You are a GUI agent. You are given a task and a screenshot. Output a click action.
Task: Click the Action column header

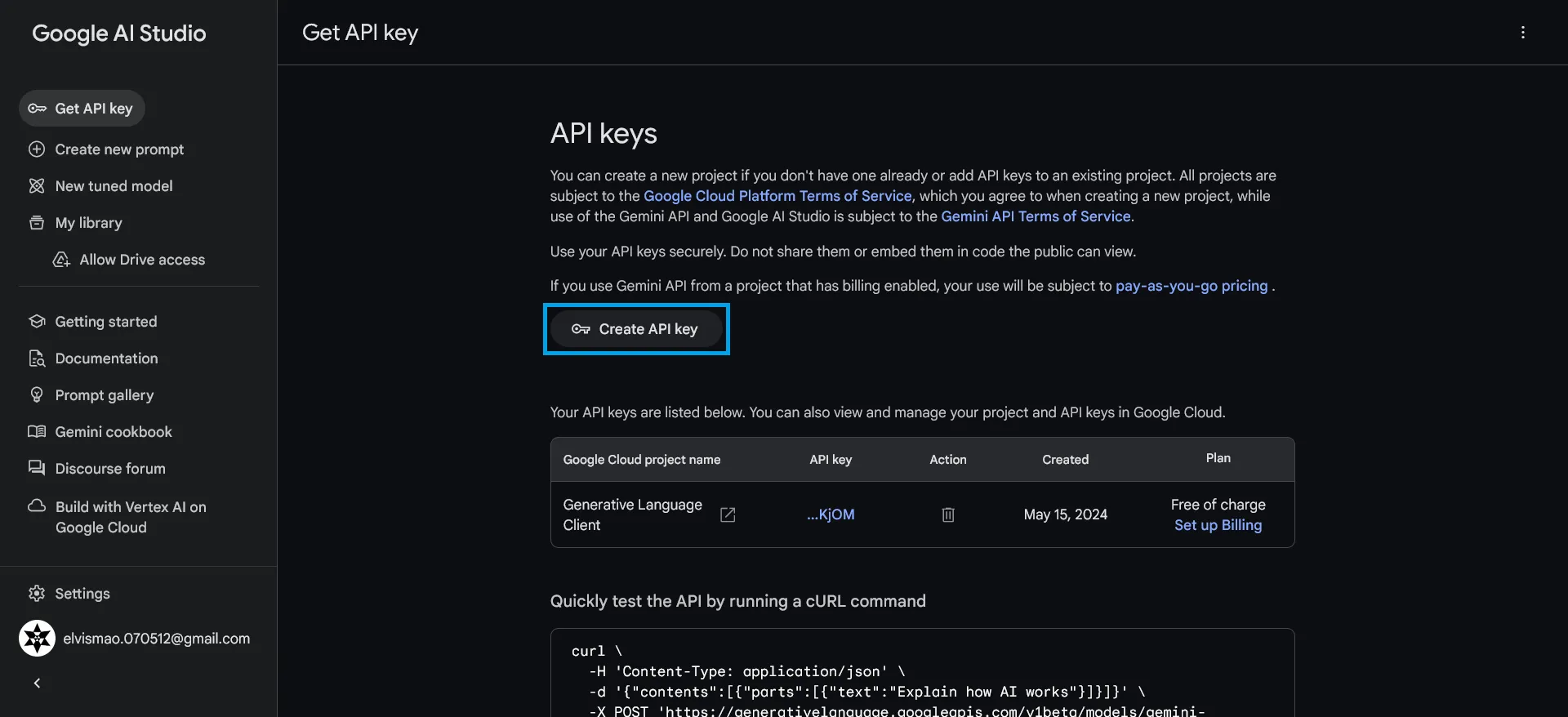[x=948, y=460]
